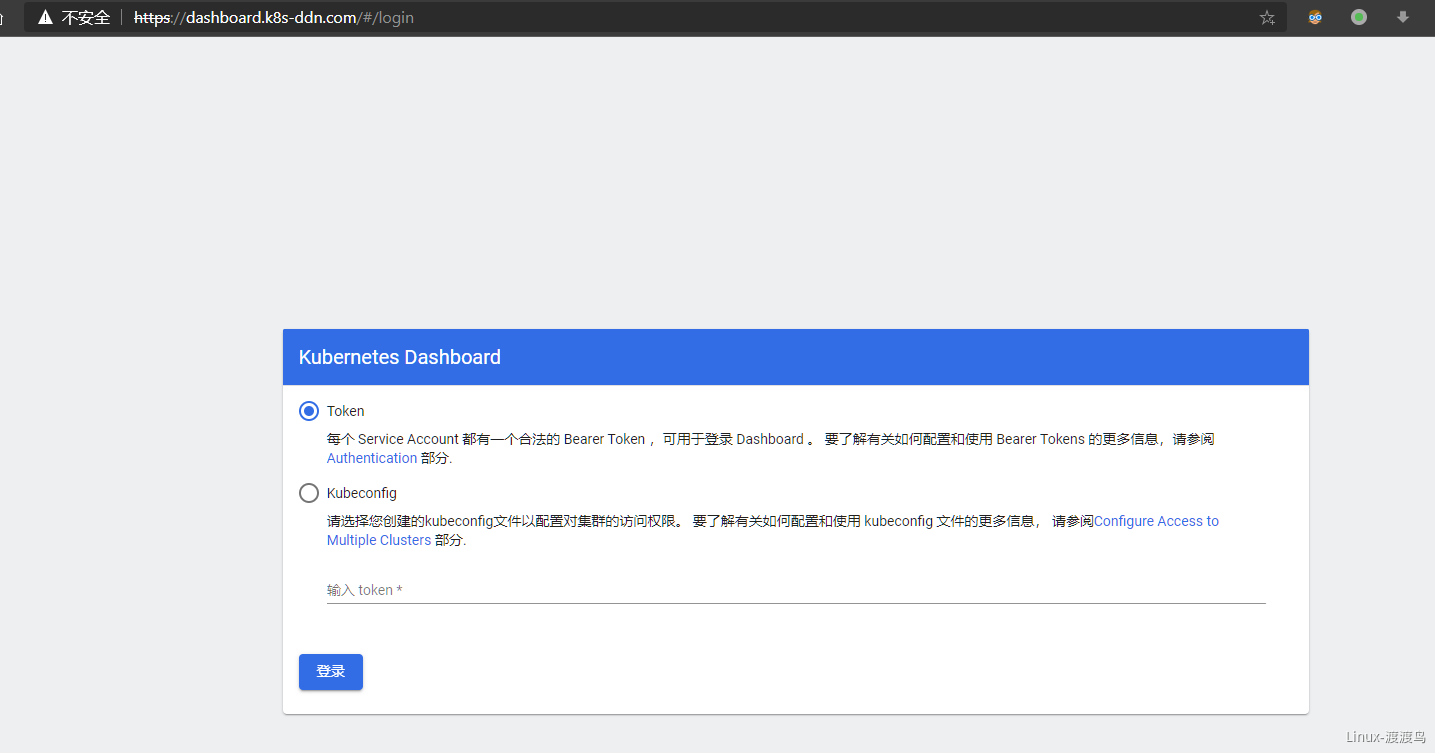The width and height of the screenshot is (1435, 753).
Task: Open downloads via the down arrow icon
Action: [1403, 17]
